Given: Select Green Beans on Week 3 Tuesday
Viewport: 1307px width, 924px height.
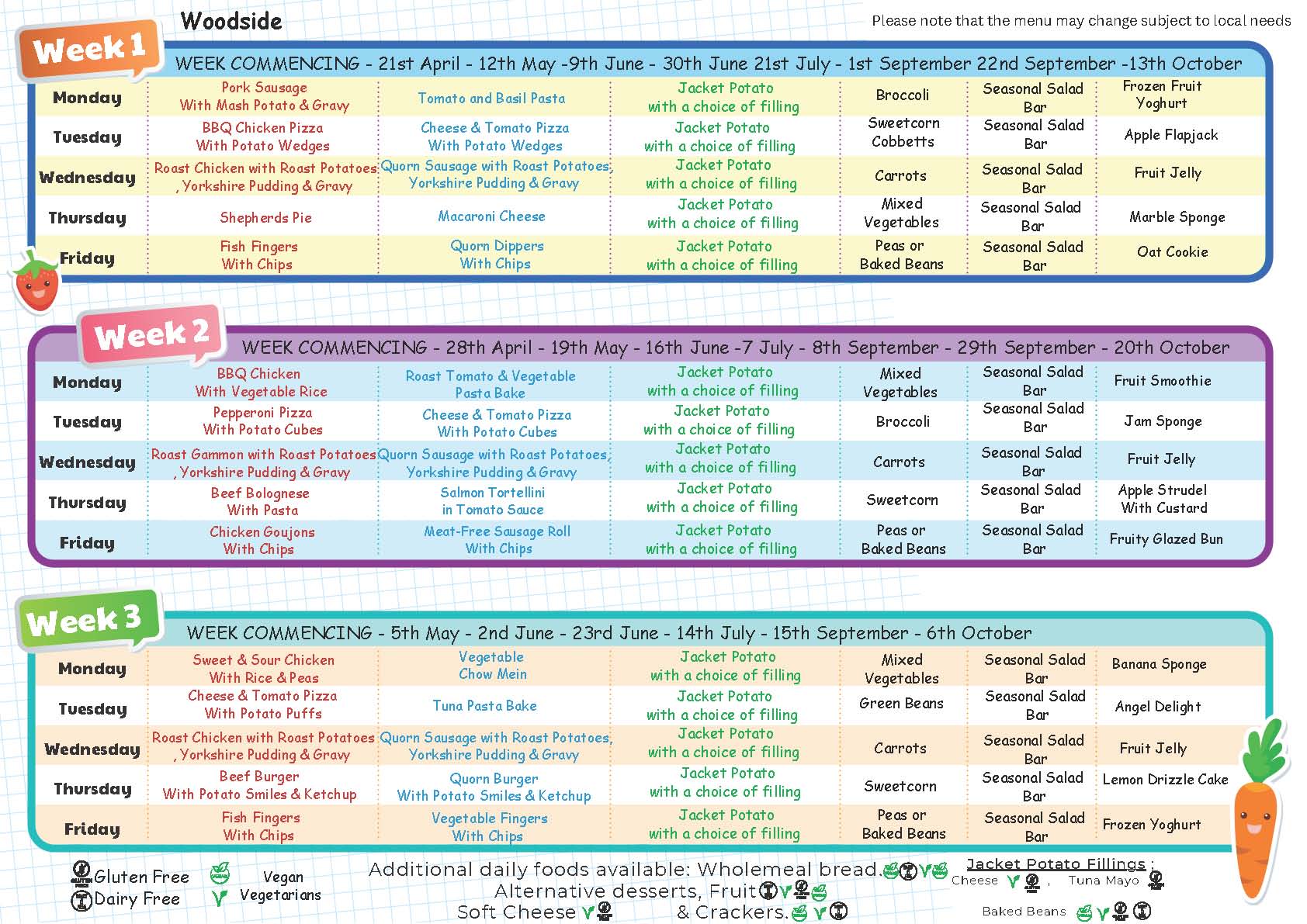Looking at the screenshot, I should [901, 704].
